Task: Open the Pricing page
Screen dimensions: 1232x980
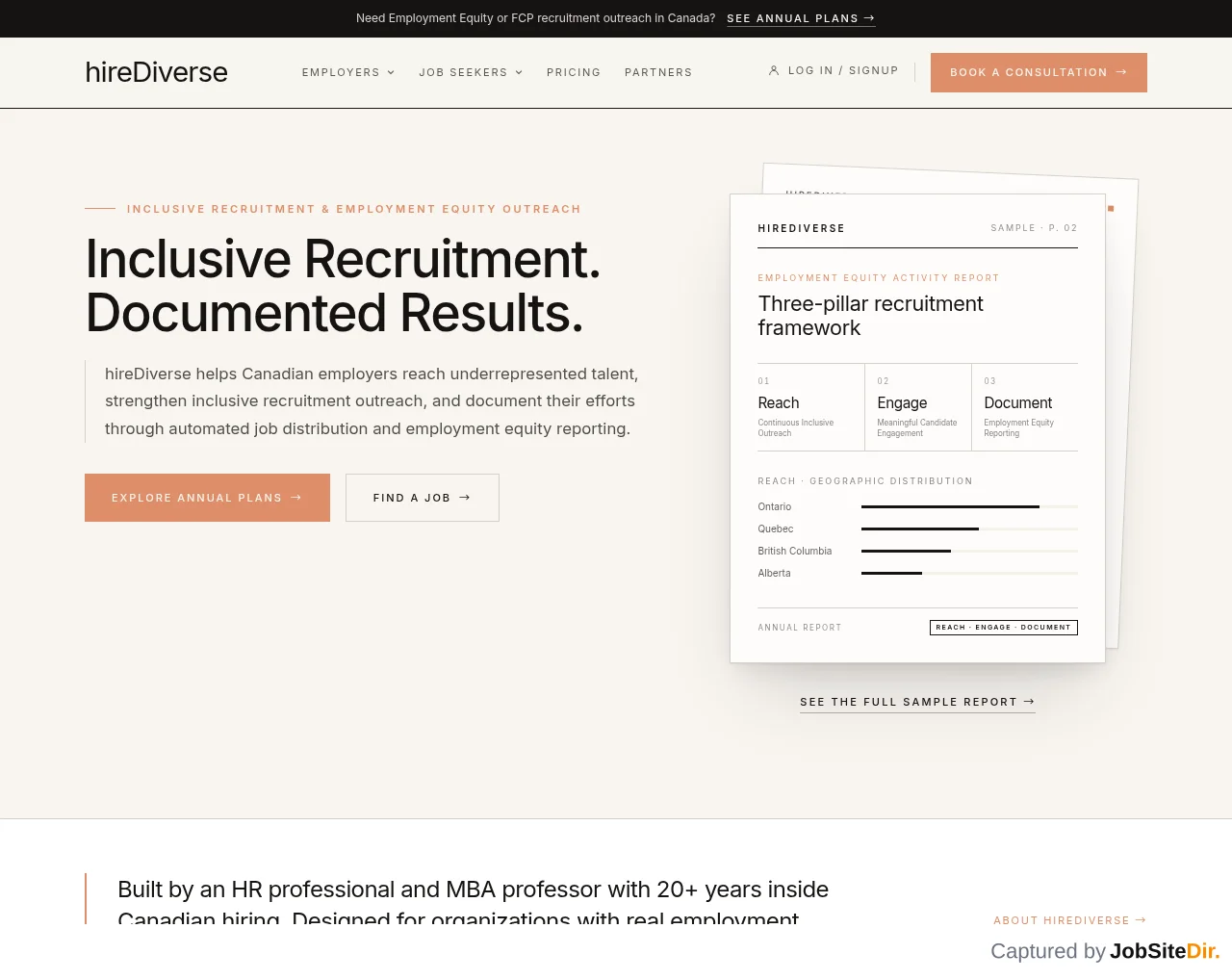Action: pyautogui.click(x=574, y=72)
